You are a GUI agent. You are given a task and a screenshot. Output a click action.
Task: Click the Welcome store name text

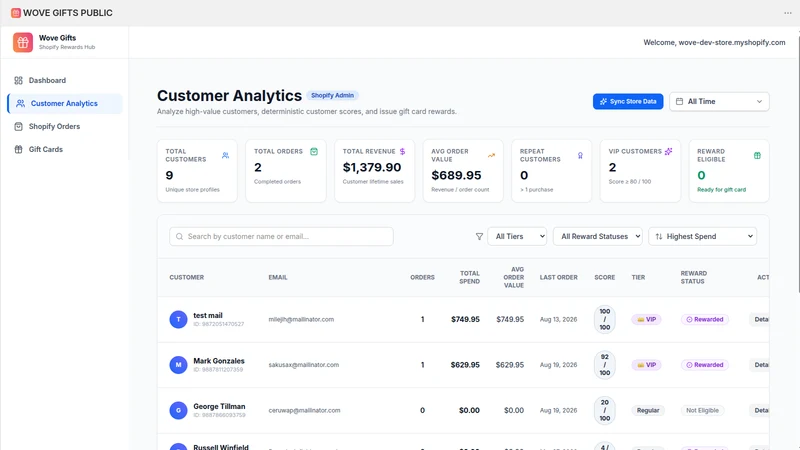[714, 42]
